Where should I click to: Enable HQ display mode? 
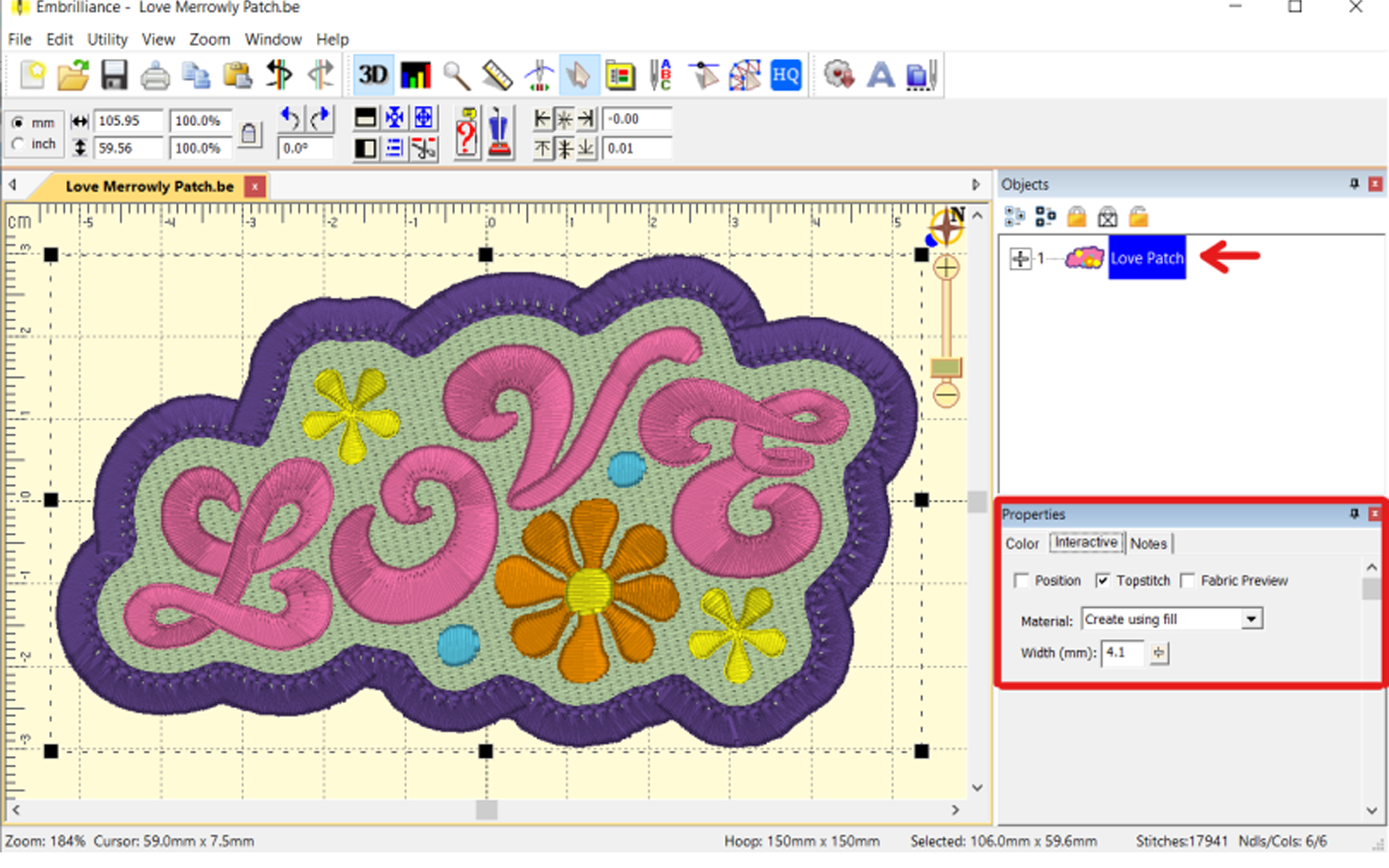click(785, 76)
